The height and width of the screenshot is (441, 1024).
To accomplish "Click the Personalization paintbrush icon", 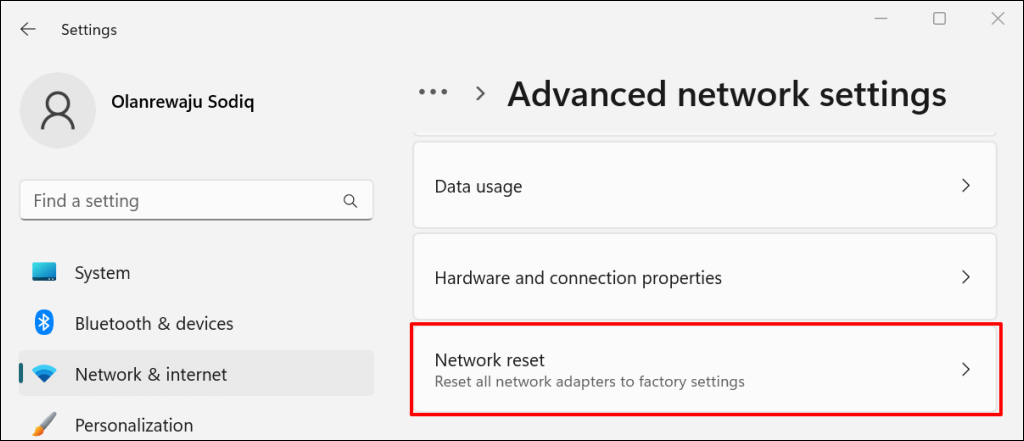I will (x=44, y=425).
